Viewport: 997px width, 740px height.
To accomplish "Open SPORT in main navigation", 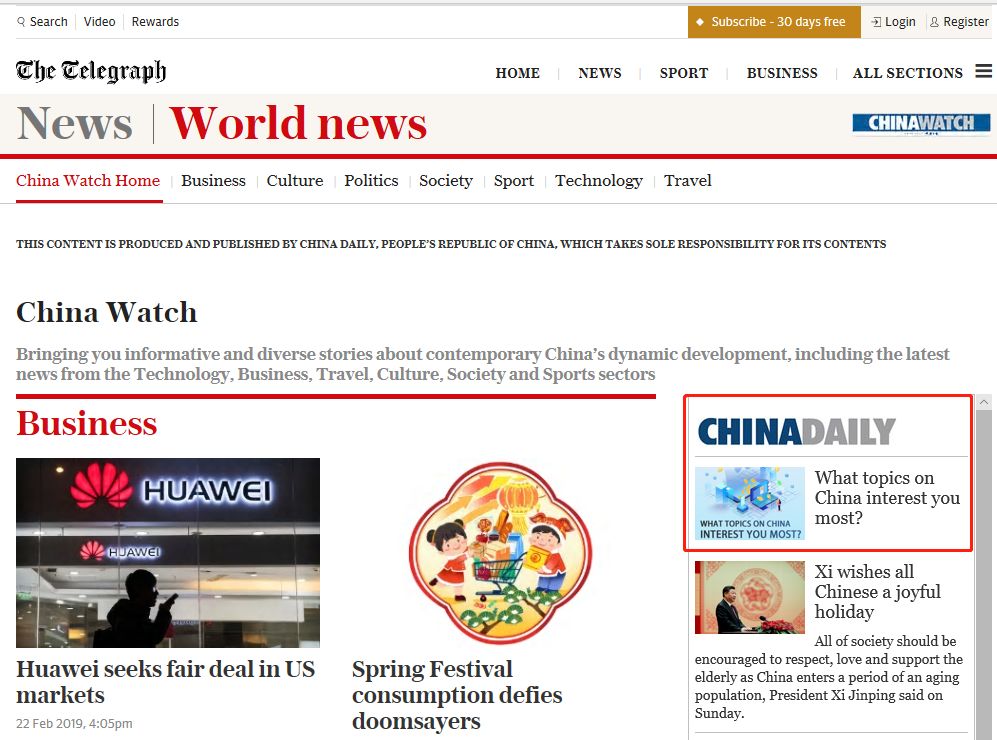I will [684, 73].
